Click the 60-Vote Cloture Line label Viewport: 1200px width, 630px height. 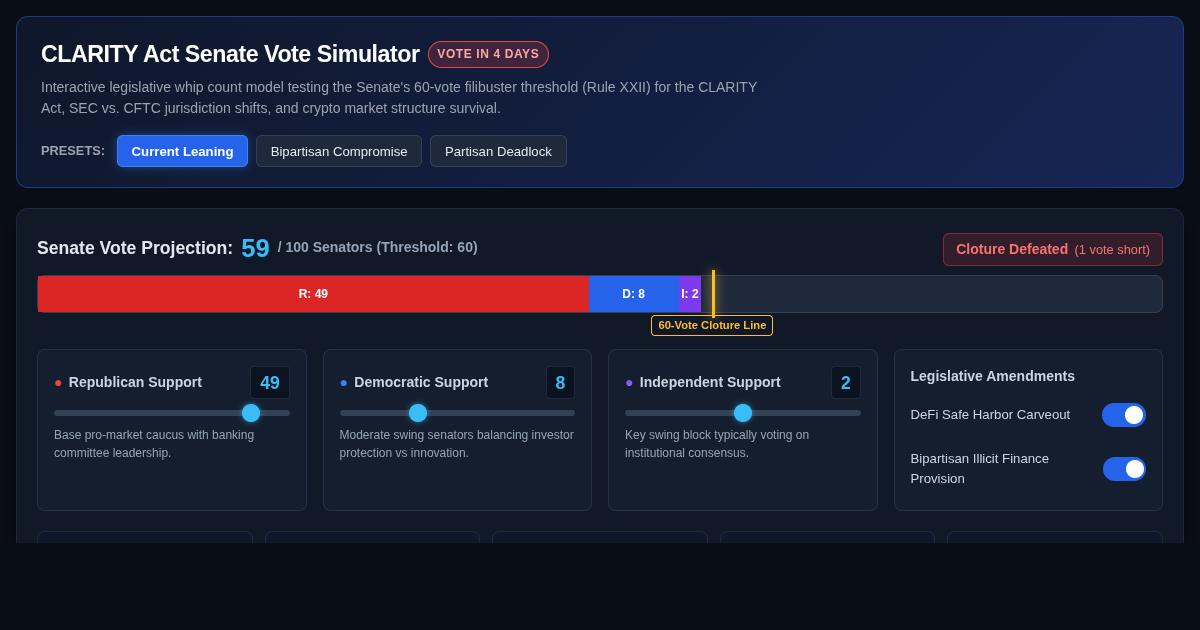point(712,325)
